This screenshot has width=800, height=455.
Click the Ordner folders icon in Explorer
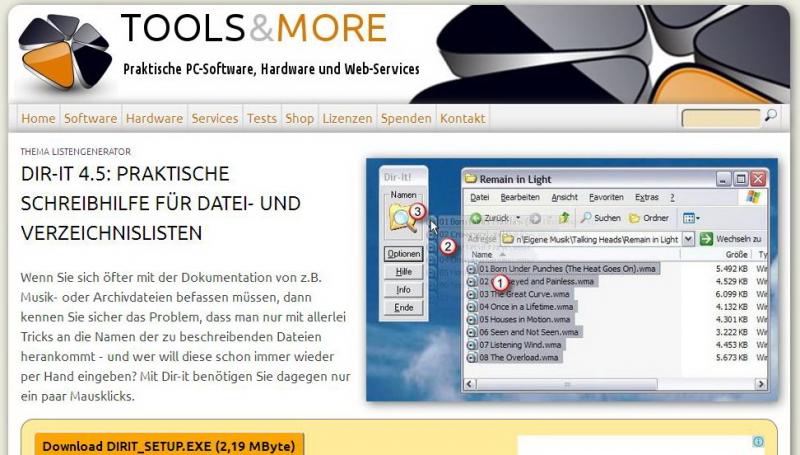point(634,218)
